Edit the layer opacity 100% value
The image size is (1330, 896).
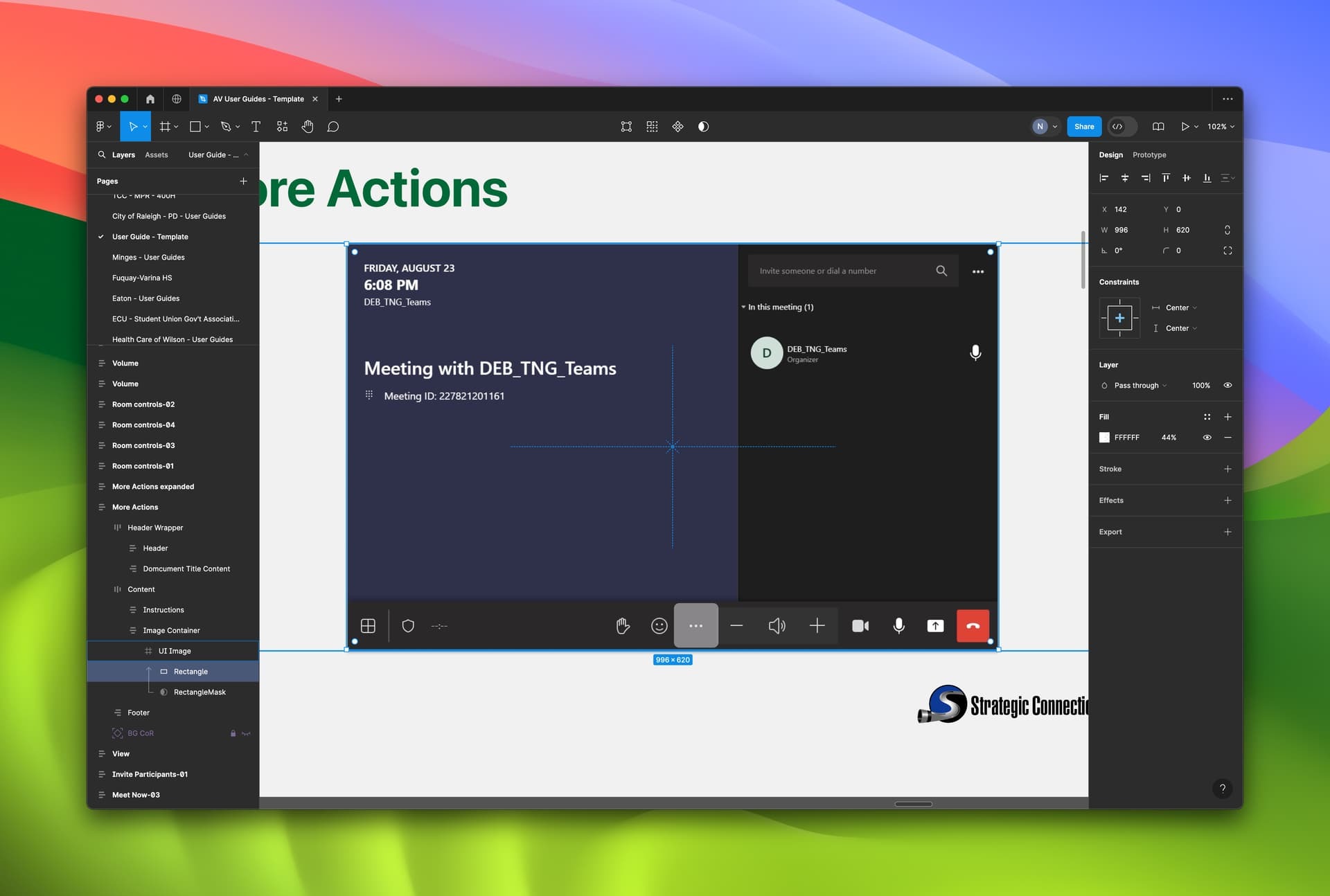[1201, 386]
